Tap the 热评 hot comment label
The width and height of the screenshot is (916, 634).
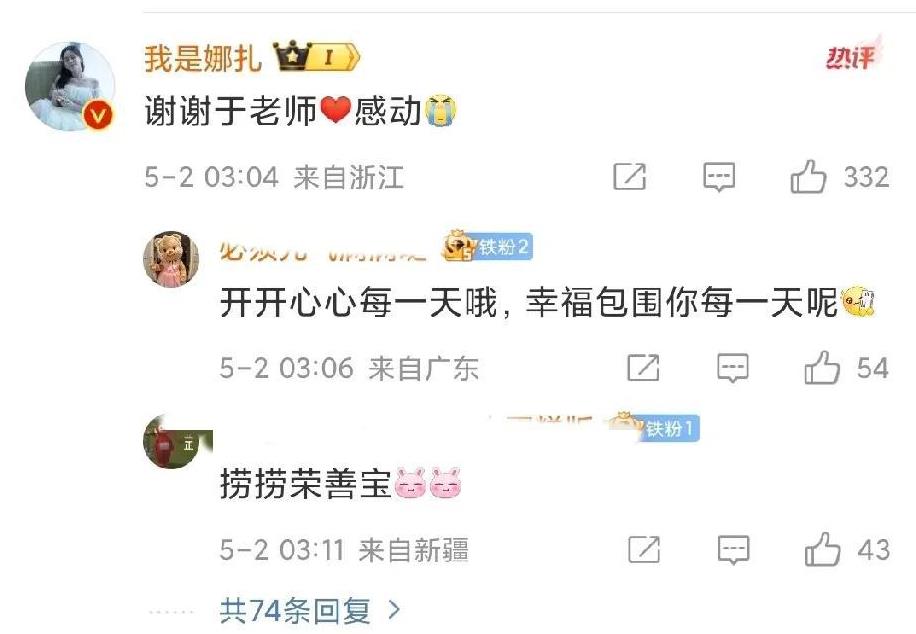point(852,56)
